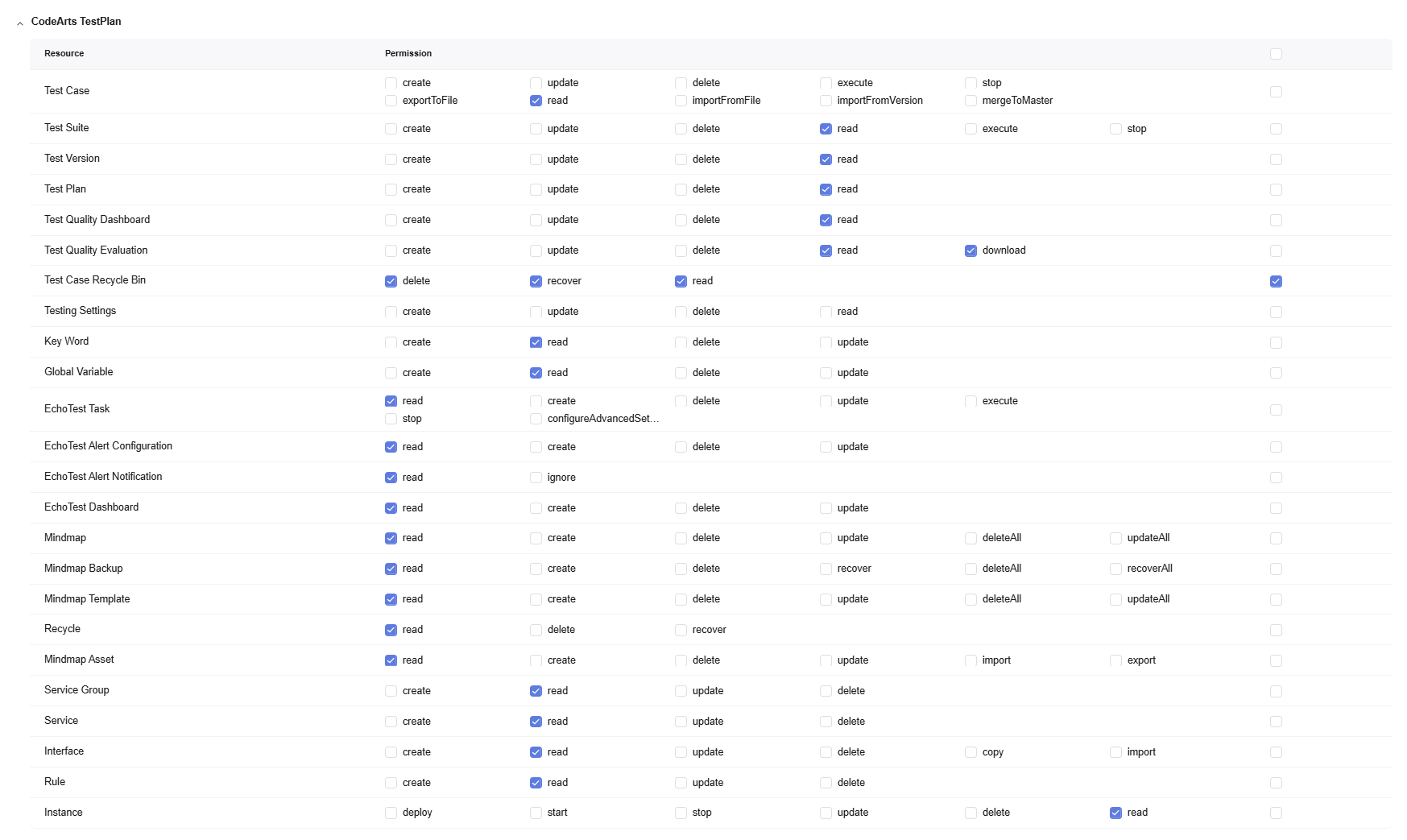Check create permission for Key Word
This screenshot has height=840, width=1407.
click(391, 342)
